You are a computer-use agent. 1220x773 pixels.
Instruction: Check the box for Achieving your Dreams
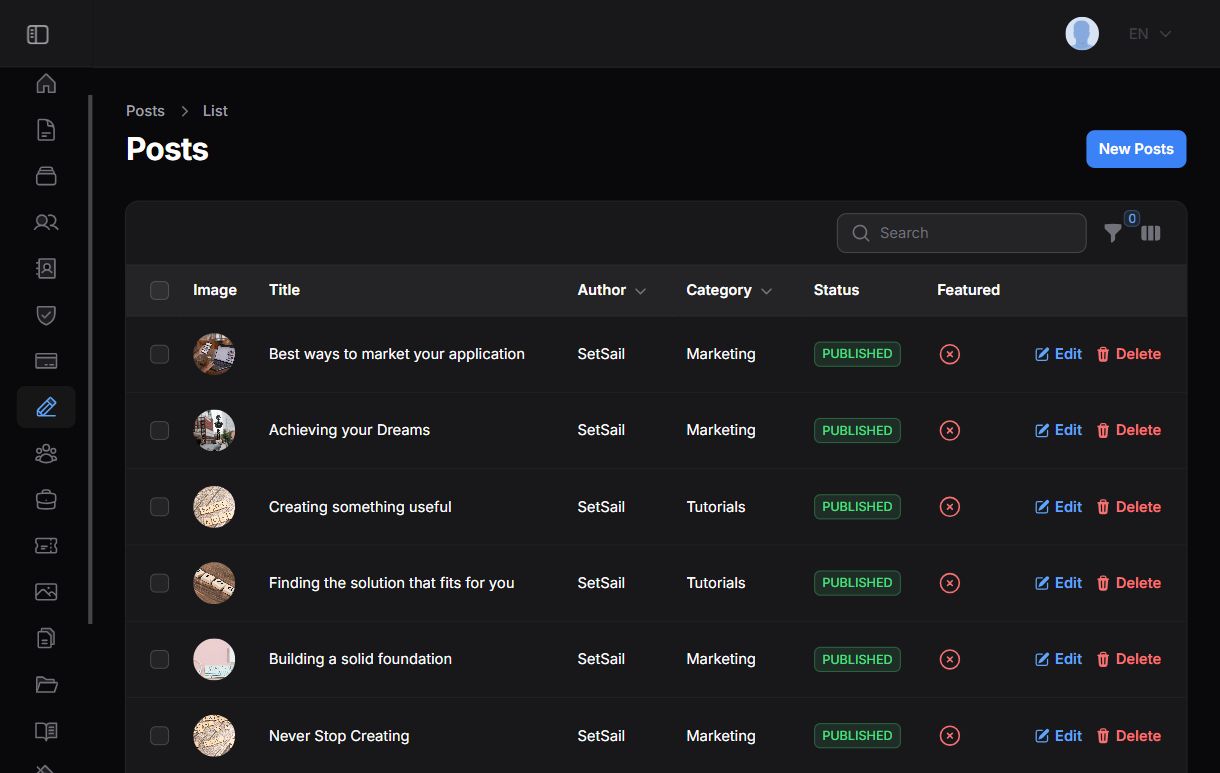(x=159, y=430)
